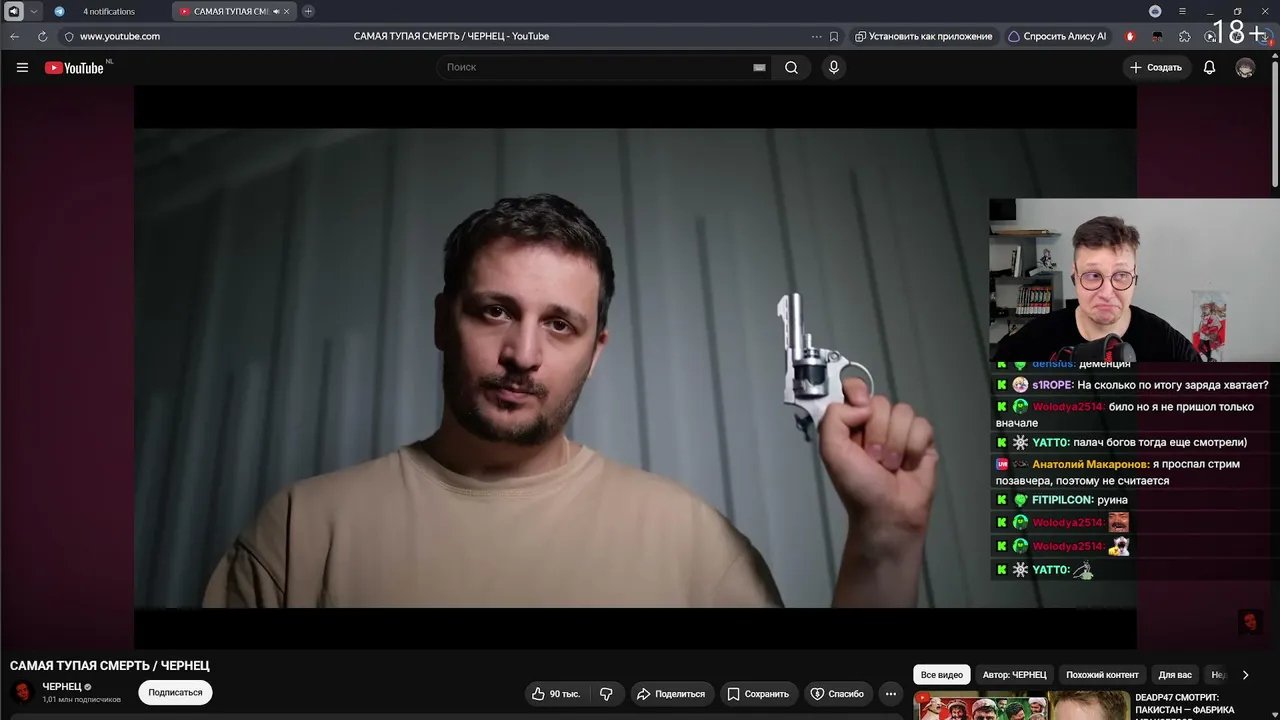Image resolution: width=1280 pixels, height=720 pixels.
Task: Go back in browser history
Action: coord(14,36)
